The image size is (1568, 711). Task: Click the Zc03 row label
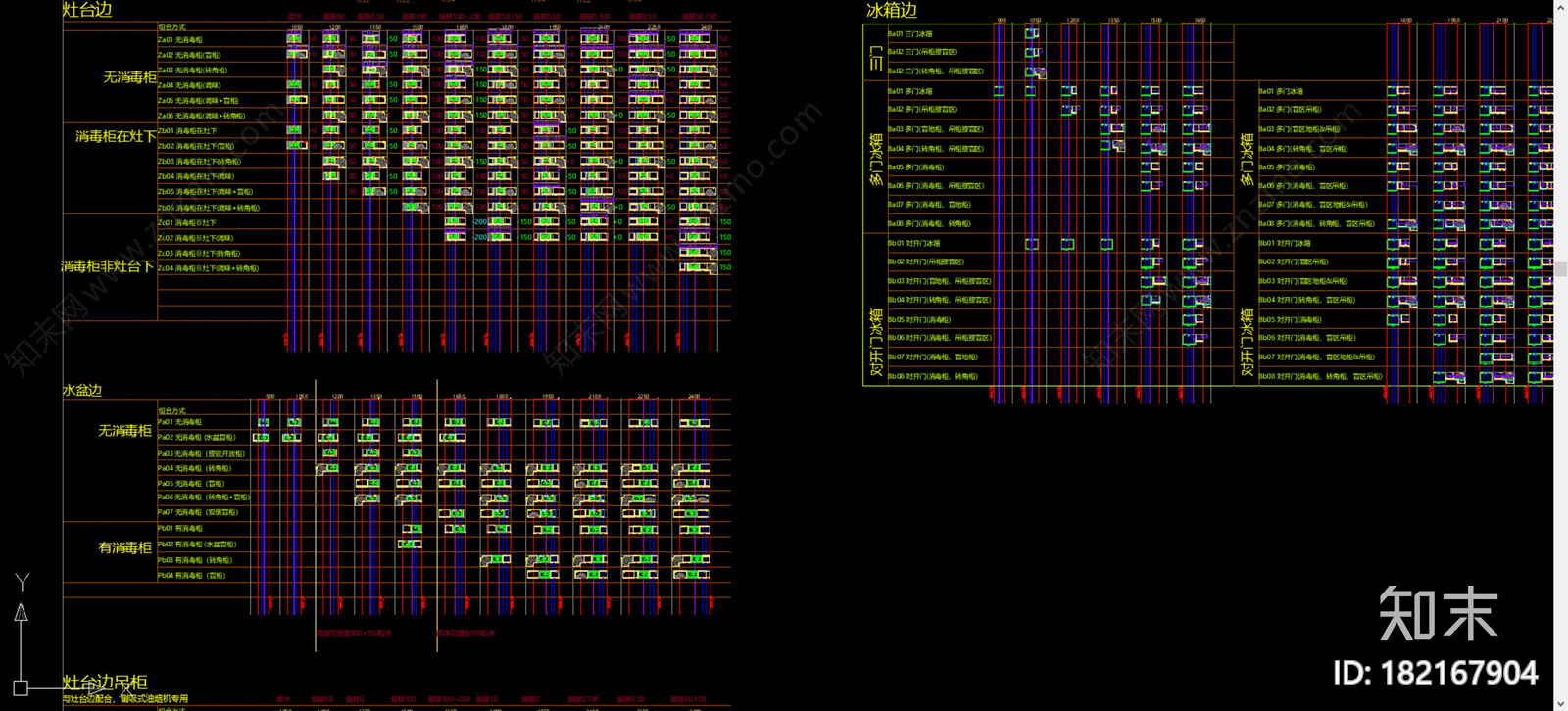pyautogui.click(x=199, y=253)
